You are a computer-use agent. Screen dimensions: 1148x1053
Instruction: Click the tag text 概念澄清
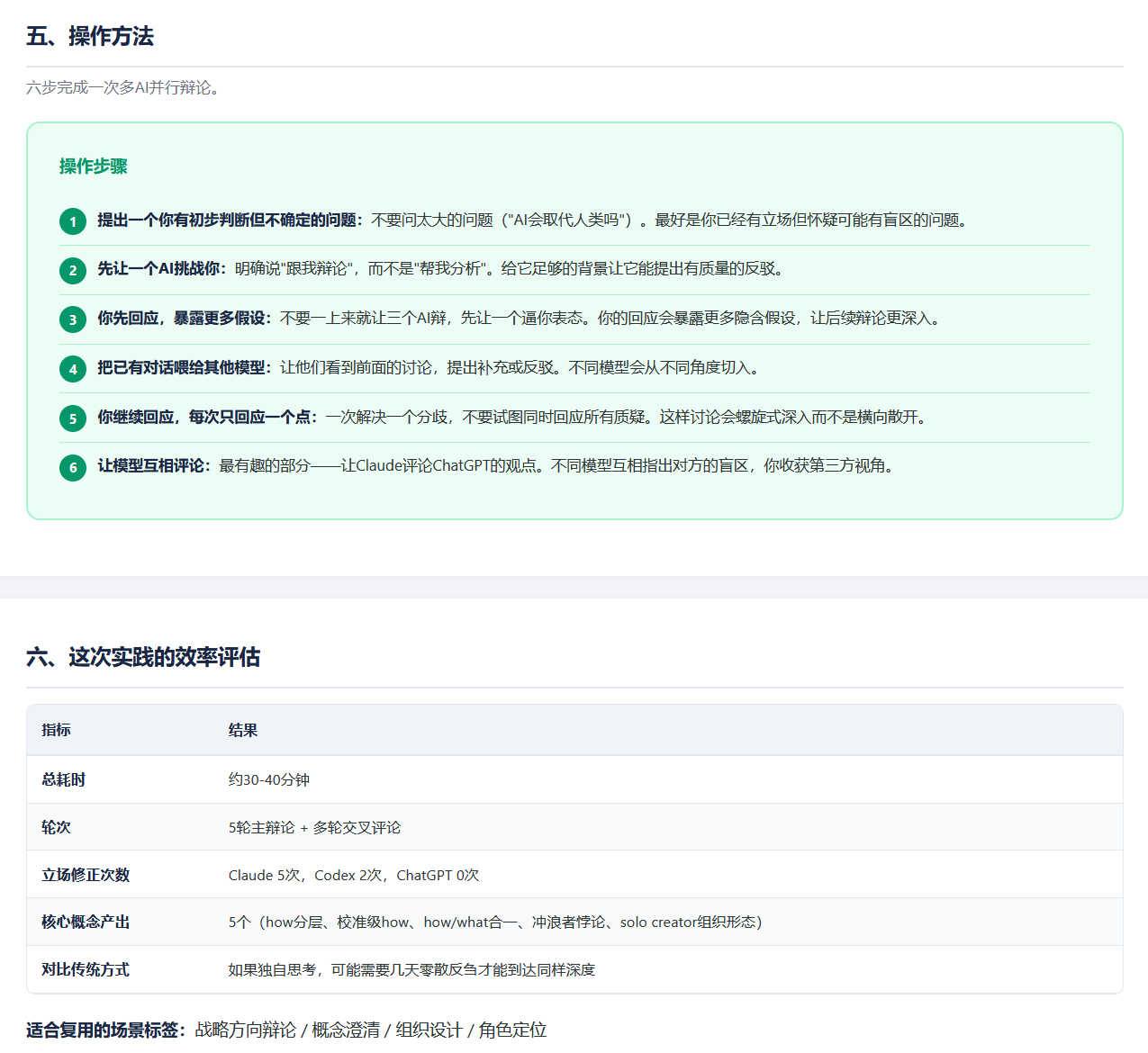346,1030
